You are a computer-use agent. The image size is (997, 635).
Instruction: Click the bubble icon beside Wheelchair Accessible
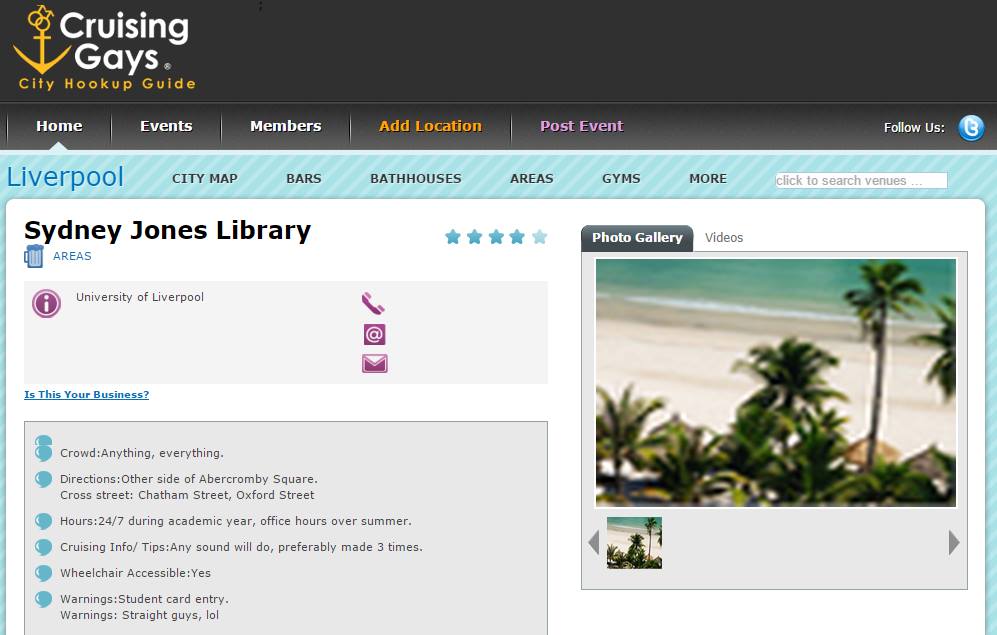(43, 573)
